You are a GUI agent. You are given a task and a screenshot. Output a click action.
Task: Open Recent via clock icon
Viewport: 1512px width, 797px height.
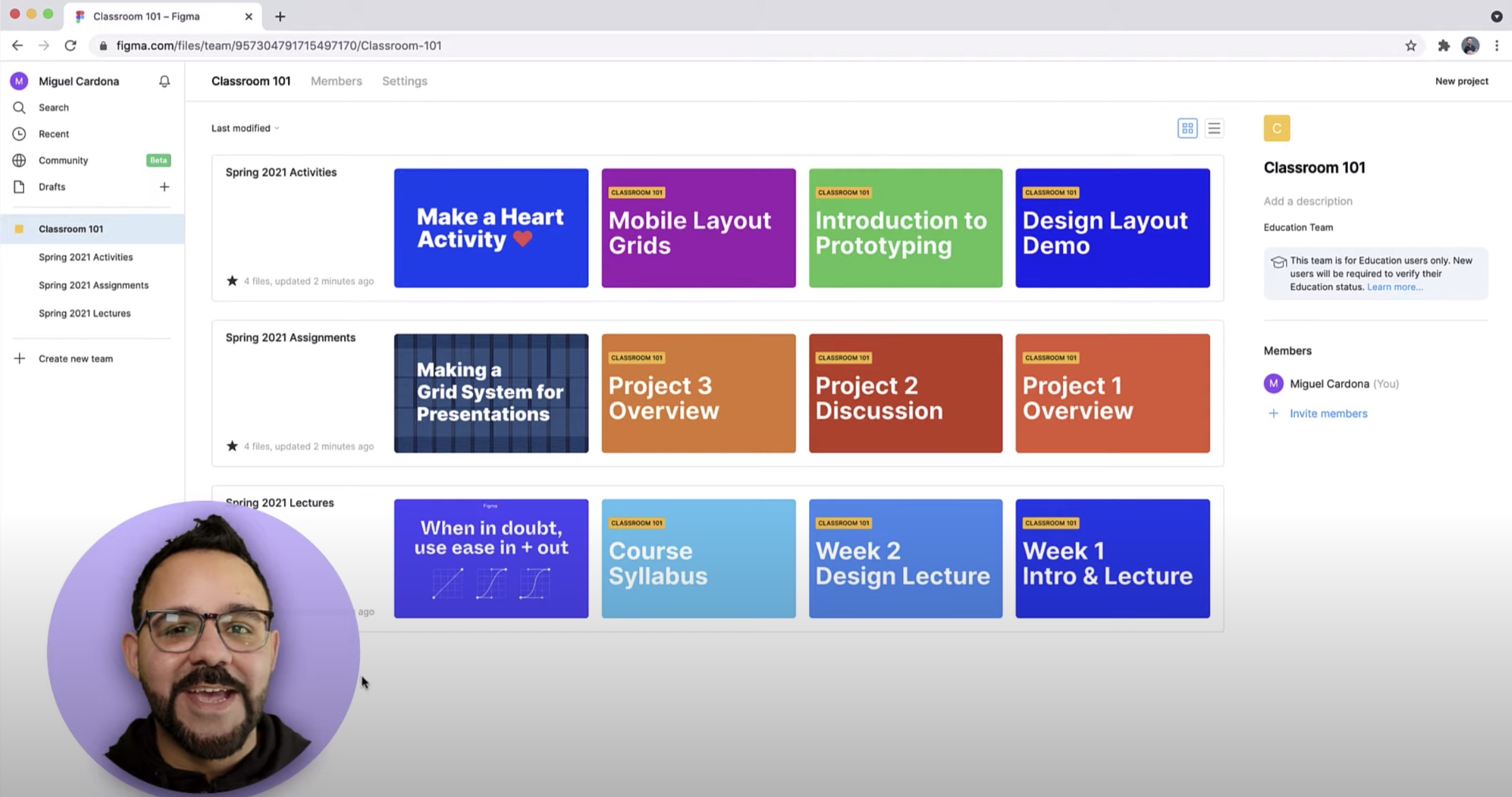(x=20, y=134)
